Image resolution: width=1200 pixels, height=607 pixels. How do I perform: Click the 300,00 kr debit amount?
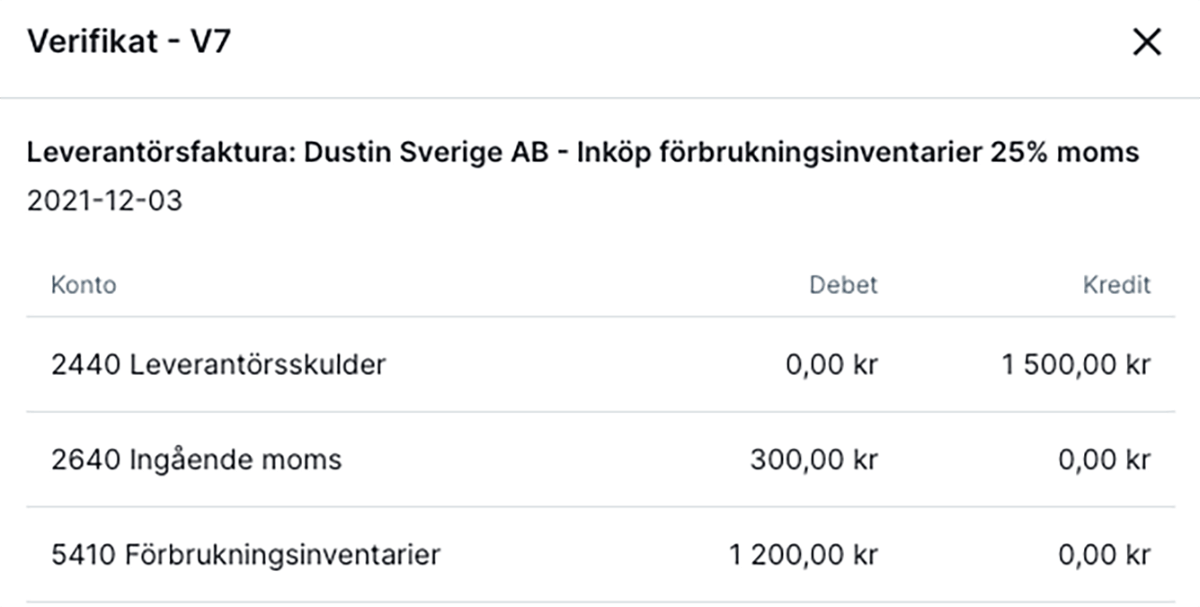coord(813,460)
